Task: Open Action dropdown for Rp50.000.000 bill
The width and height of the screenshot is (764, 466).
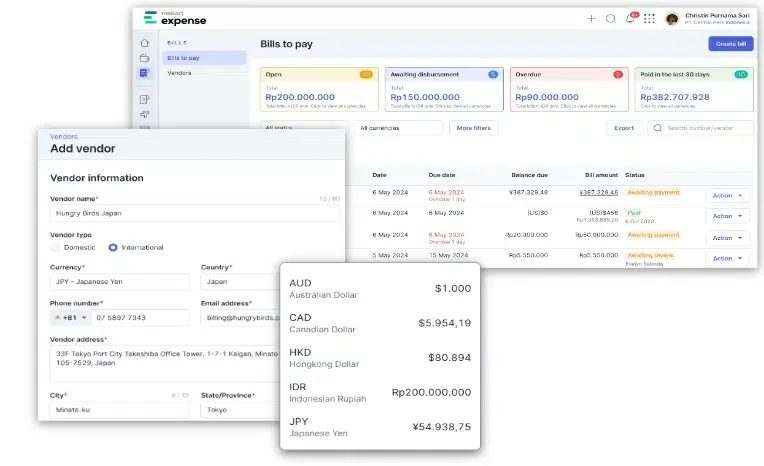Action: tap(727, 238)
